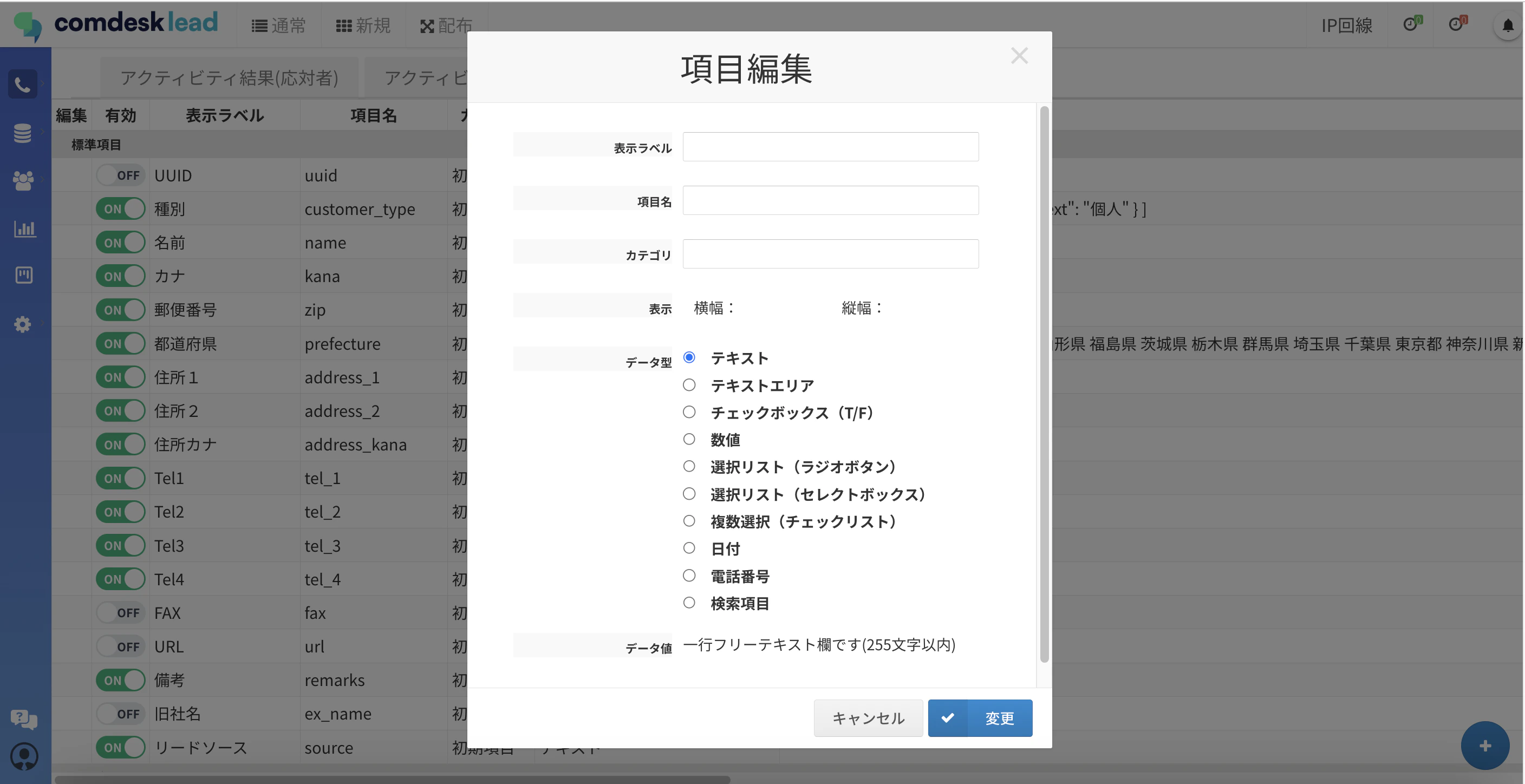Toggle the 郵便番号 row switch
Screen dimensions: 1525x784
(x=121, y=310)
